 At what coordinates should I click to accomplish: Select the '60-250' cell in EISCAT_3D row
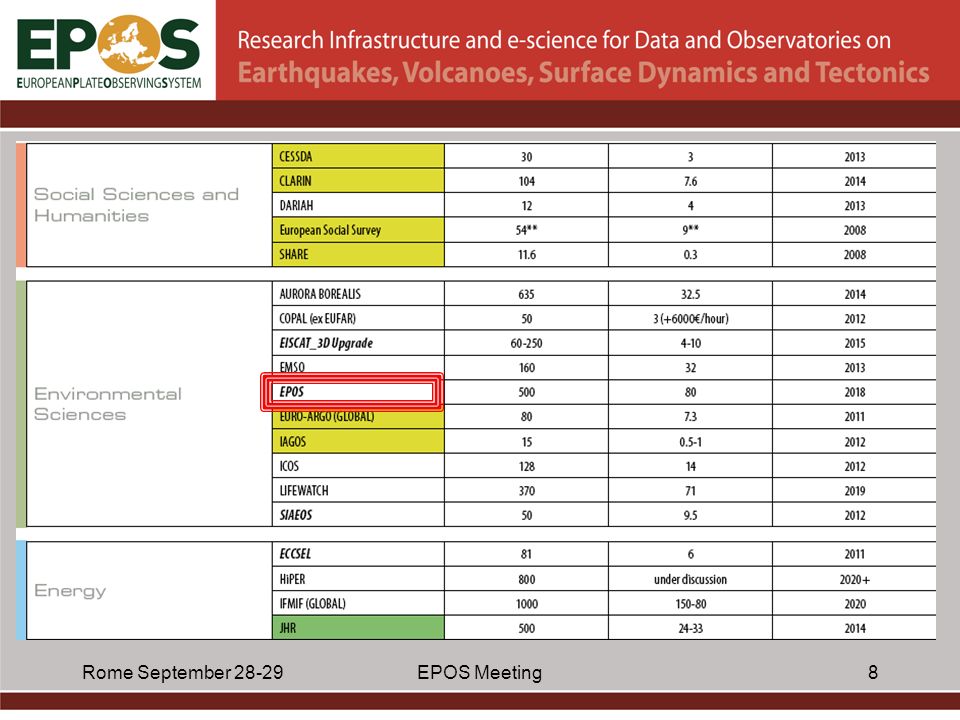click(x=527, y=343)
